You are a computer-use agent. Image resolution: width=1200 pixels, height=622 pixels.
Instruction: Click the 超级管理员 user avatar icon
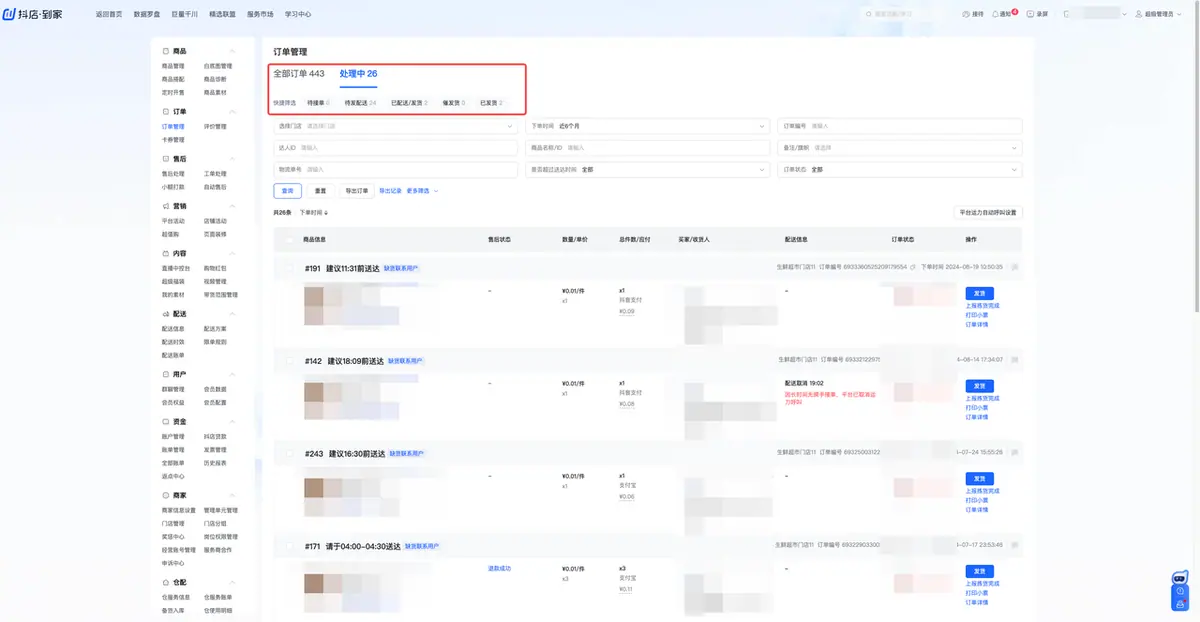[x=1138, y=14]
